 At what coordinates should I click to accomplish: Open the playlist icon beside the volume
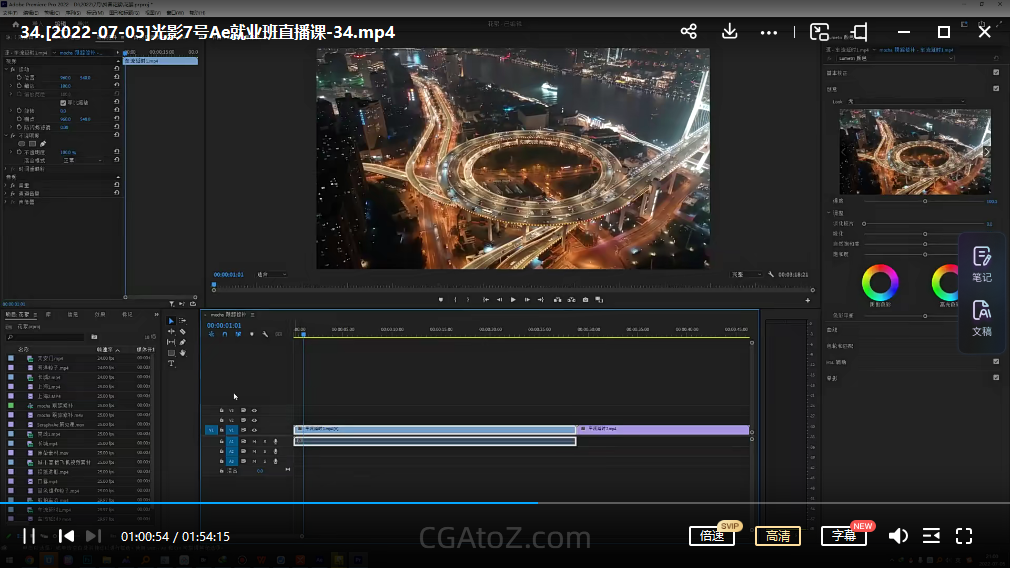931,536
